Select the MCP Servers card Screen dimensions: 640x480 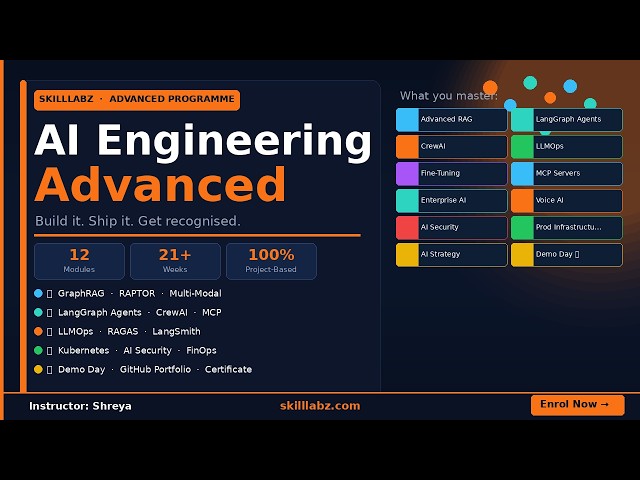567,173
